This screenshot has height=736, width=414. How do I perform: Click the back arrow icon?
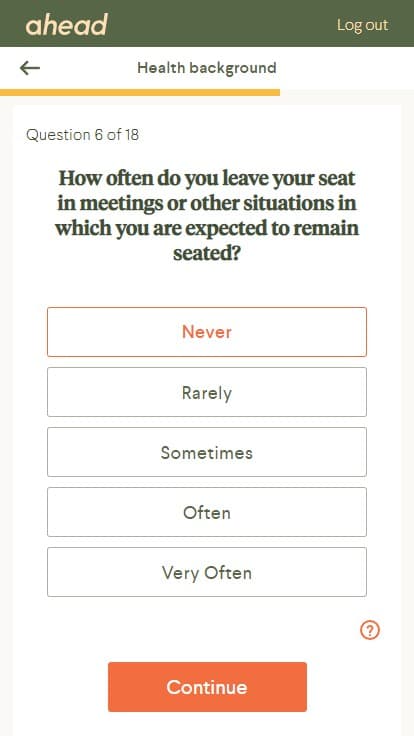[30, 68]
